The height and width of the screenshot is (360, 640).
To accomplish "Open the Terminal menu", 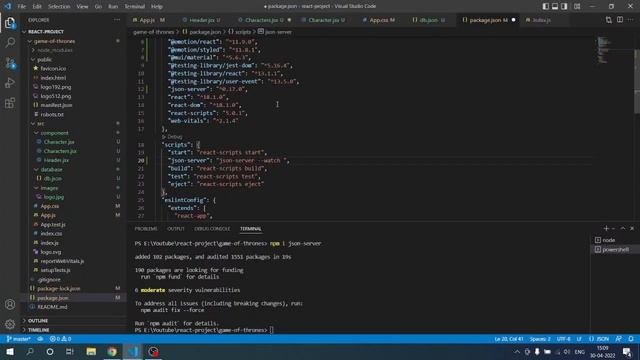I will [135, 7].
